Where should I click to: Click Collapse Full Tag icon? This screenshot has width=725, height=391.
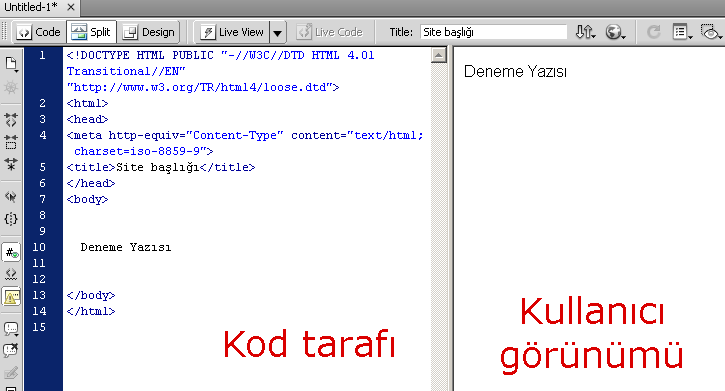pos(11,120)
